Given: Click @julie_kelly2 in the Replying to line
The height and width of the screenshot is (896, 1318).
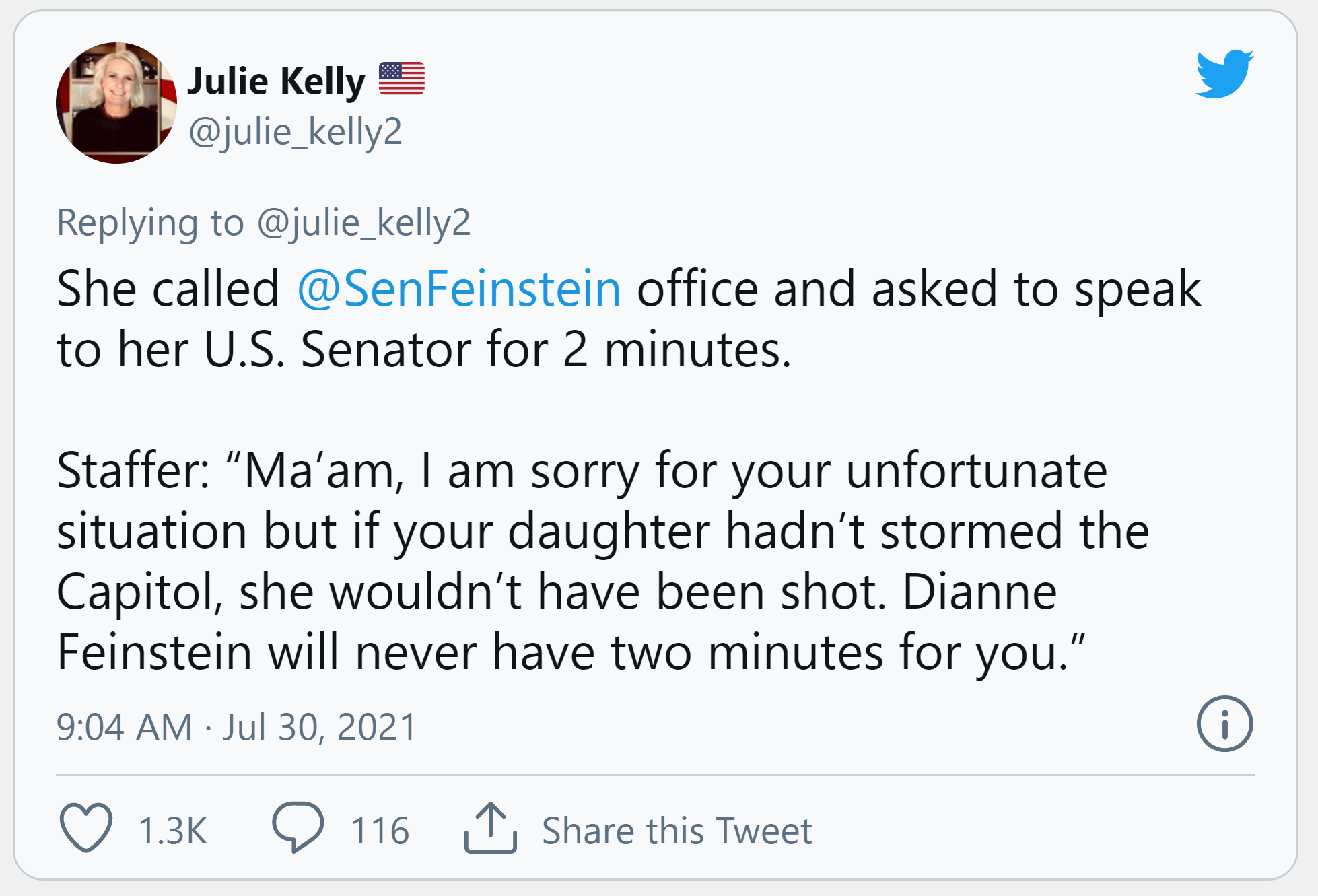Looking at the screenshot, I should pos(363,223).
